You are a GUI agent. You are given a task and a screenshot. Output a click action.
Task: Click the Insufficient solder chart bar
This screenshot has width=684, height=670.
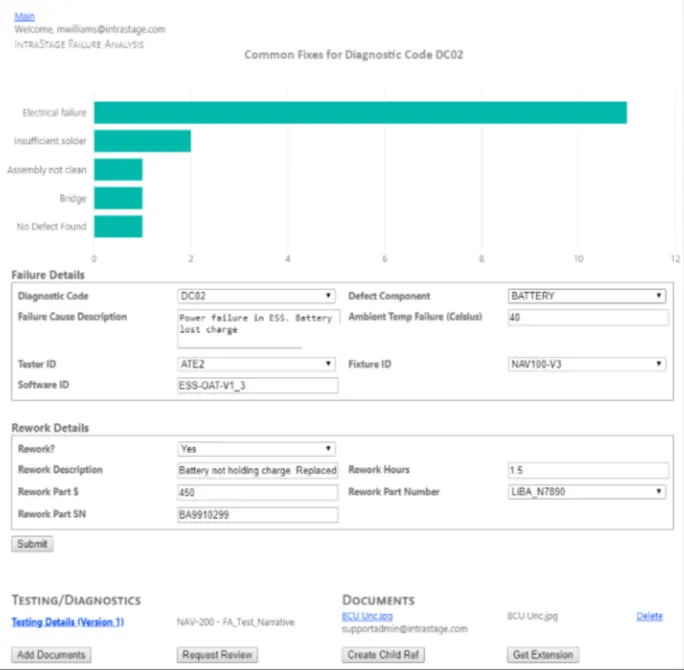click(142, 141)
